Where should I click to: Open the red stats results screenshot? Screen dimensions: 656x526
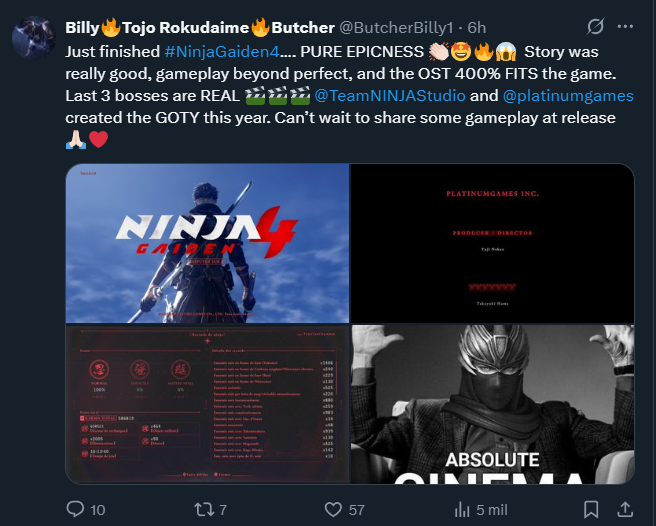click(208, 404)
